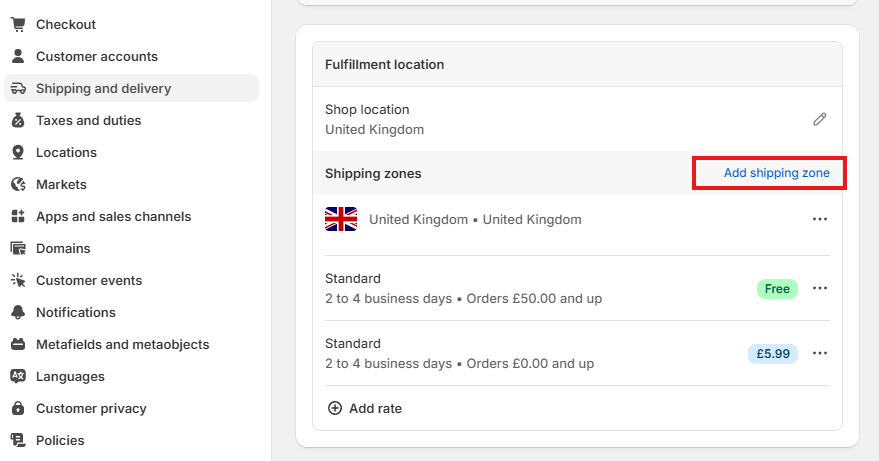
Task: Click the Locations pin icon
Action: pos(18,152)
